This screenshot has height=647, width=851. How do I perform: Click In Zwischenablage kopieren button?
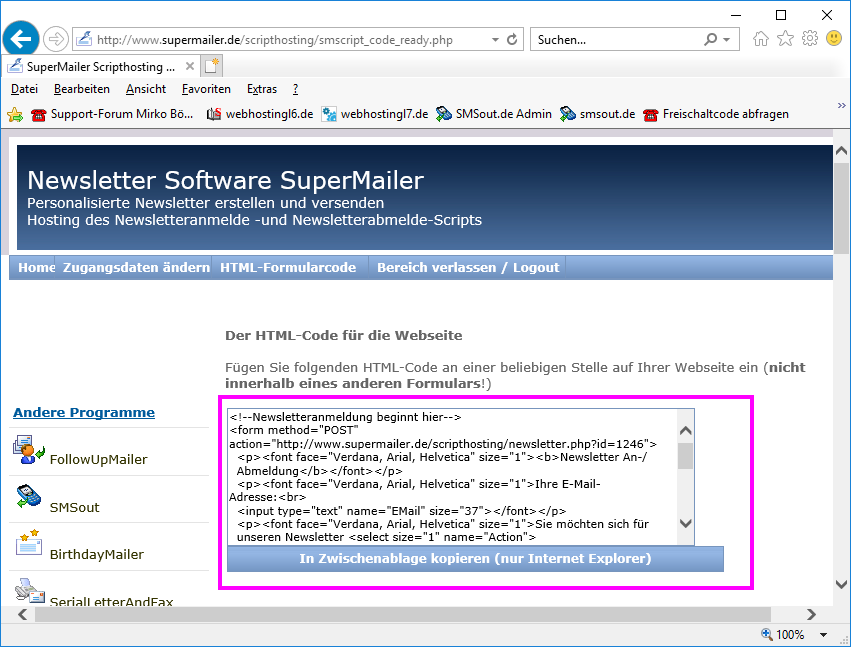click(475, 559)
